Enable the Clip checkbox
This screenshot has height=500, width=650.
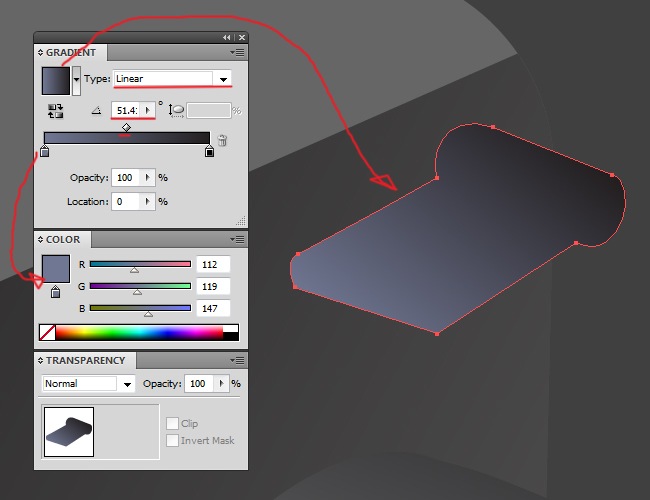click(x=172, y=423)
